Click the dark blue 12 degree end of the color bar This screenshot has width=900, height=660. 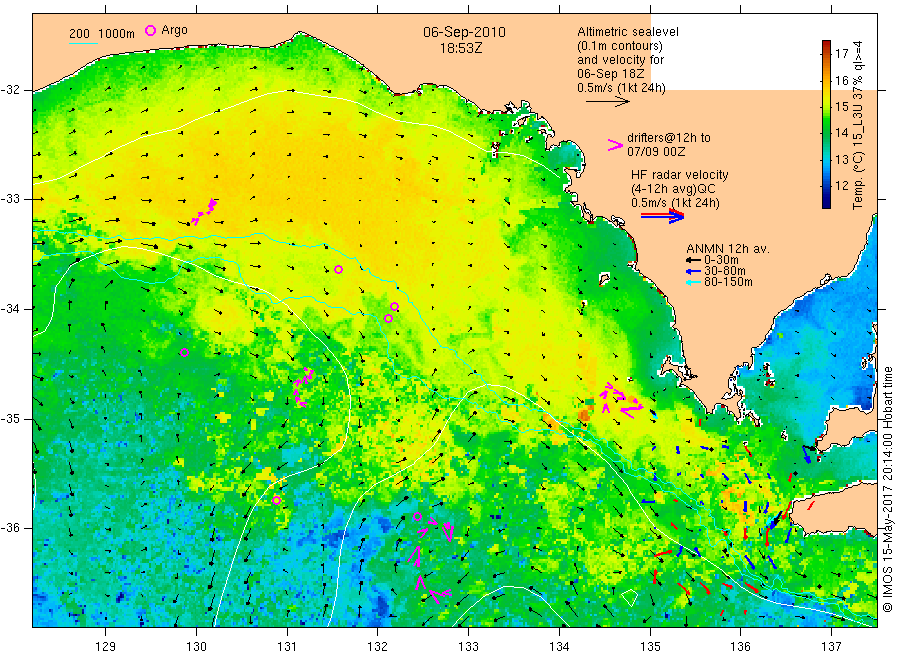[x=827, y=198]
